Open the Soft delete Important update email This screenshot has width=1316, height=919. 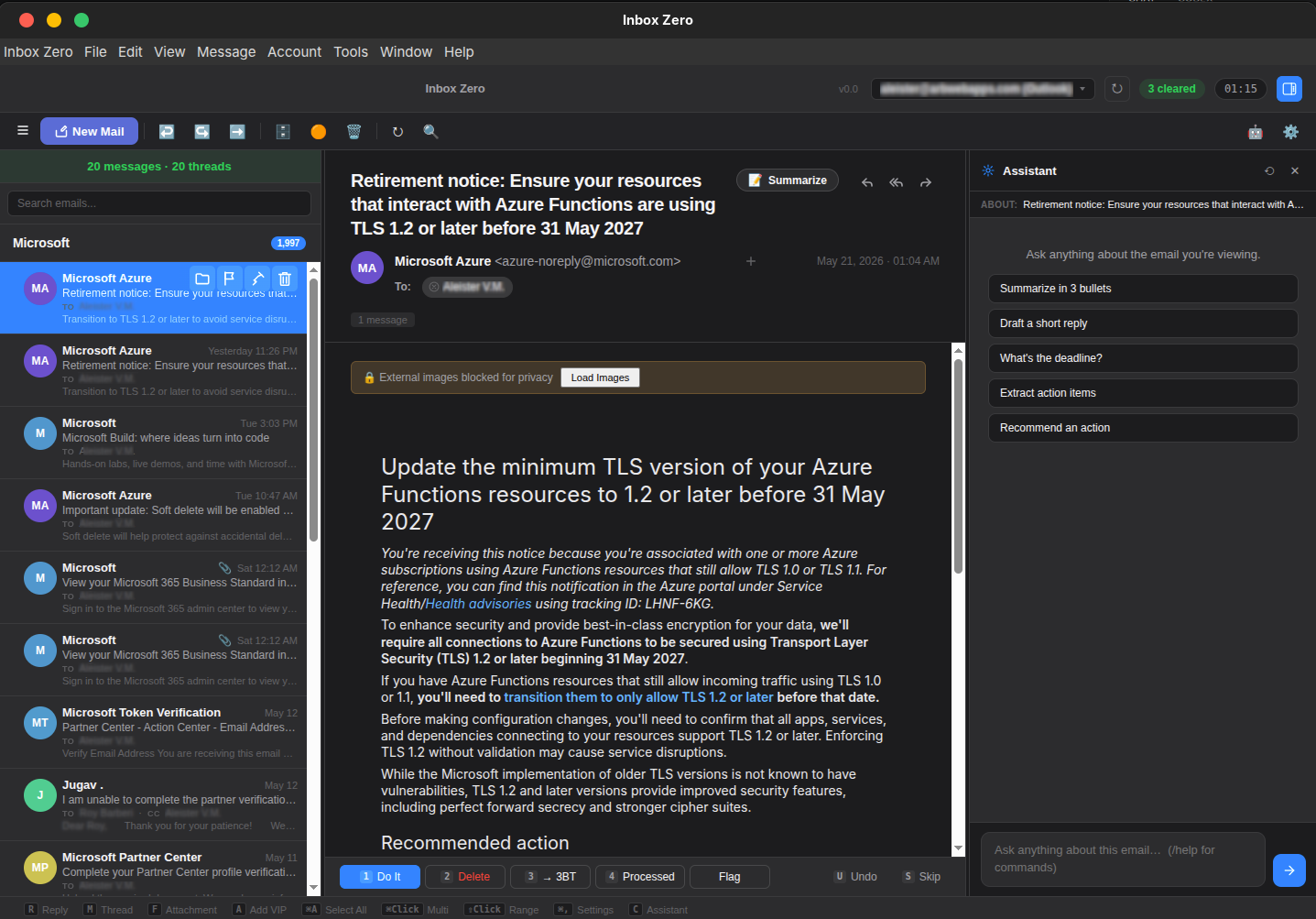154,516
